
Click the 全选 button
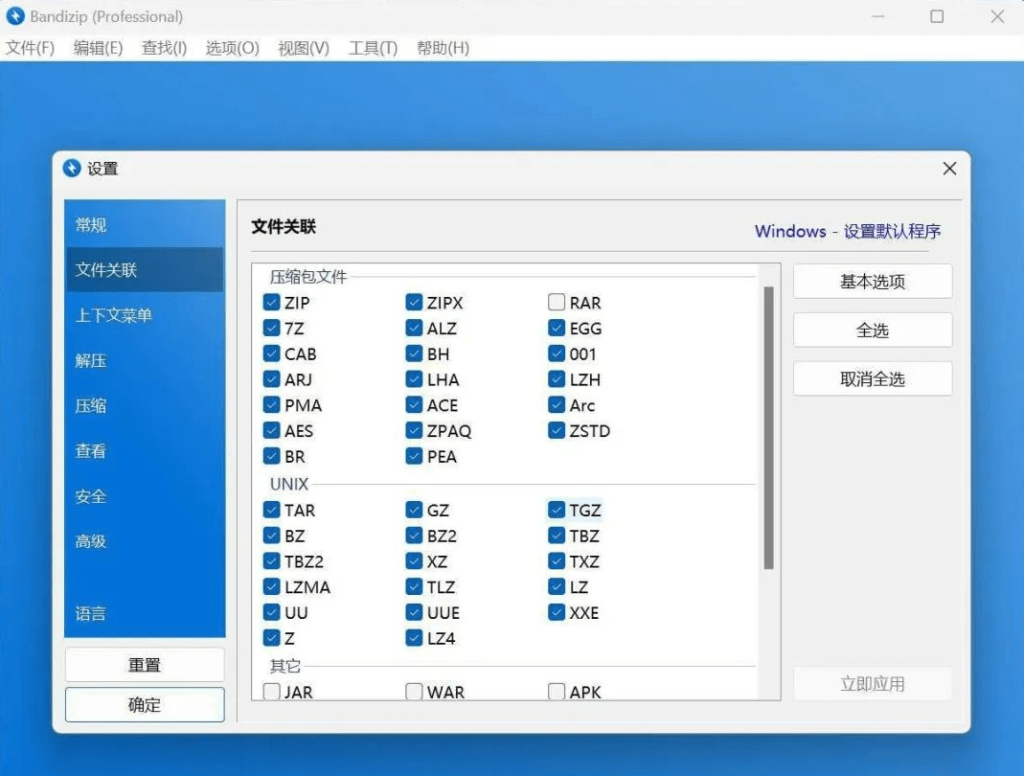pyautogui.click(x=871, y=330)
